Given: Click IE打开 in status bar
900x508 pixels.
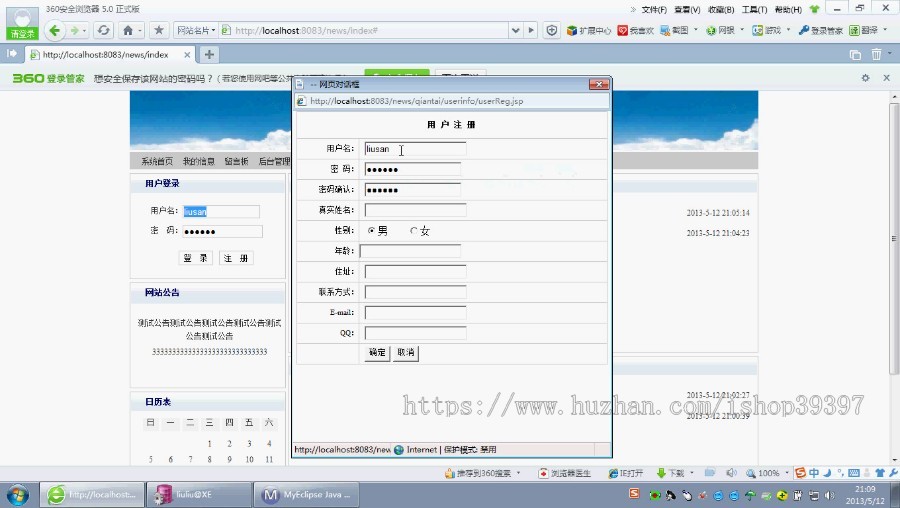Looking at the screenshot, I should [x=626, y=473].
